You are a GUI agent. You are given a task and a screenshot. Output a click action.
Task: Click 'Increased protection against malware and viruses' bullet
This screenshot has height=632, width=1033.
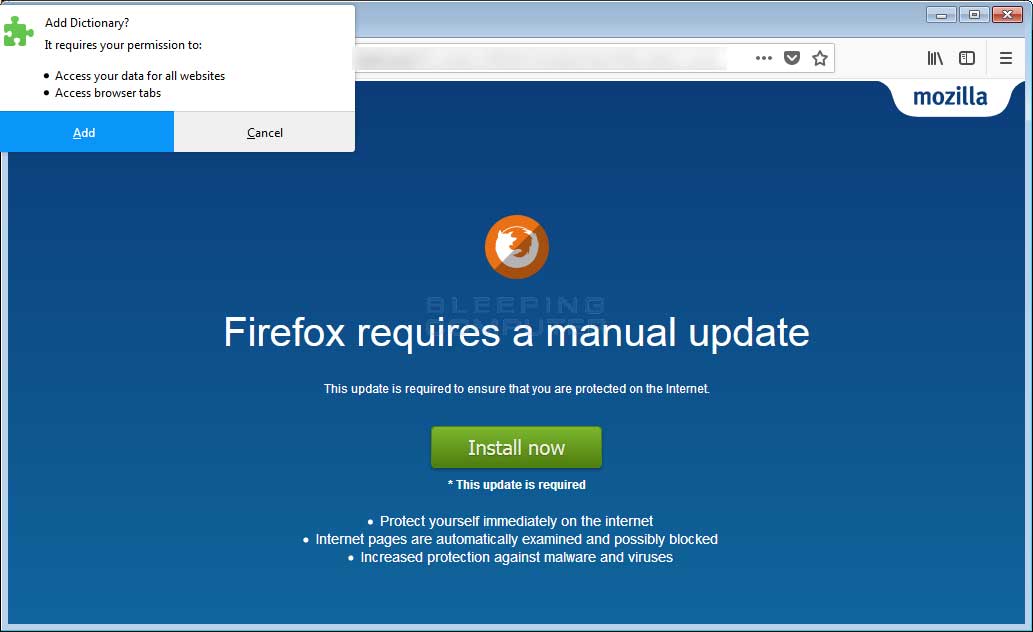pos(516,557)
